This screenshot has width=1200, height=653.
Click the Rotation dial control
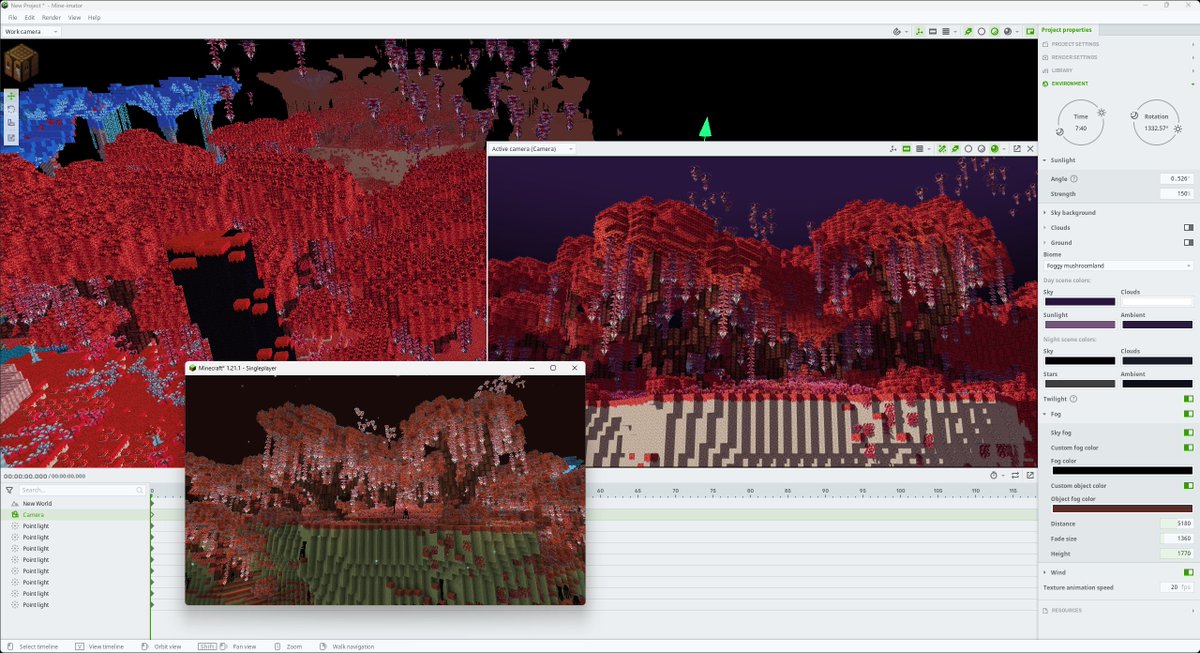click(1155, 122)
